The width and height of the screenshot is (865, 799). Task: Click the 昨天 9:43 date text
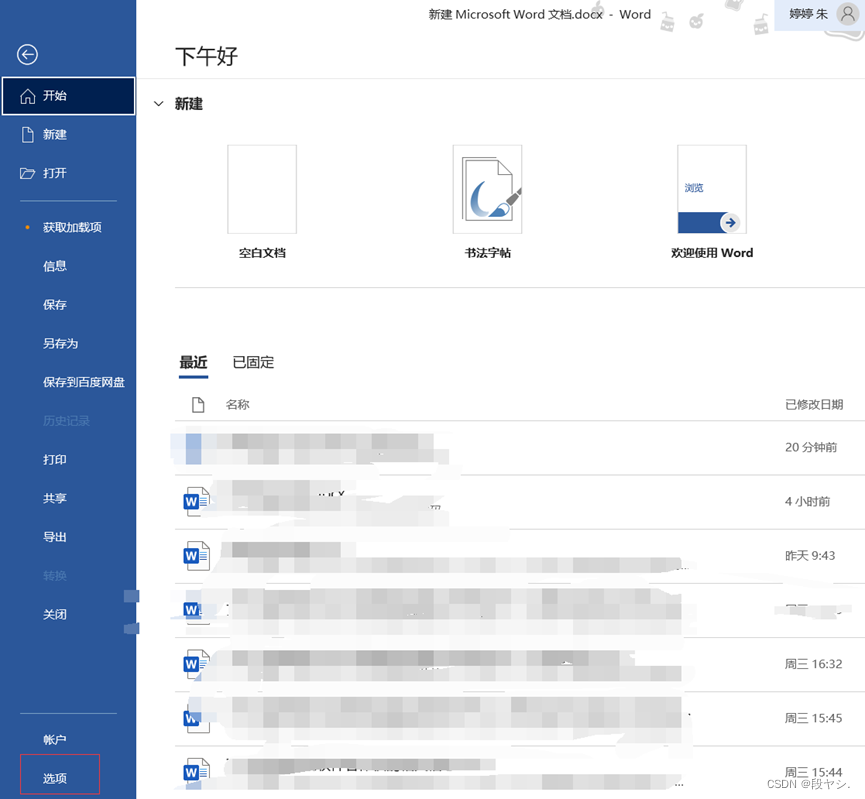pos(810,556)
